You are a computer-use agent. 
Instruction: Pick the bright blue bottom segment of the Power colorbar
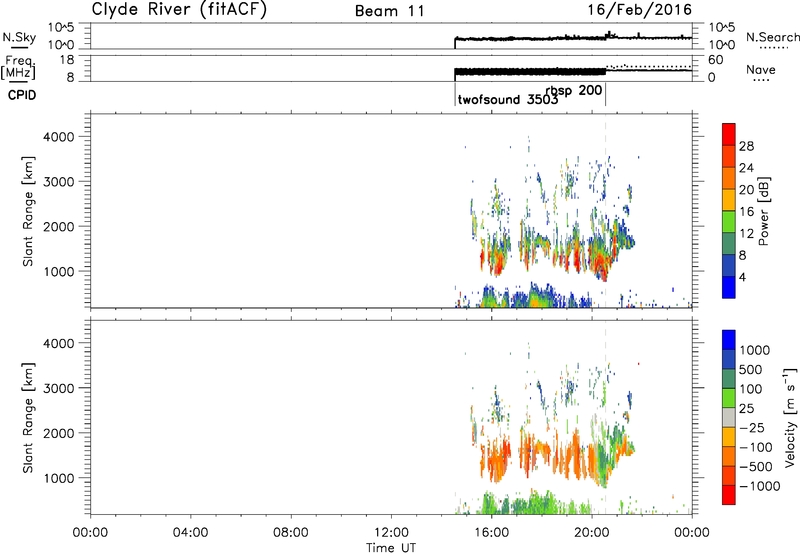click(729, 287)
